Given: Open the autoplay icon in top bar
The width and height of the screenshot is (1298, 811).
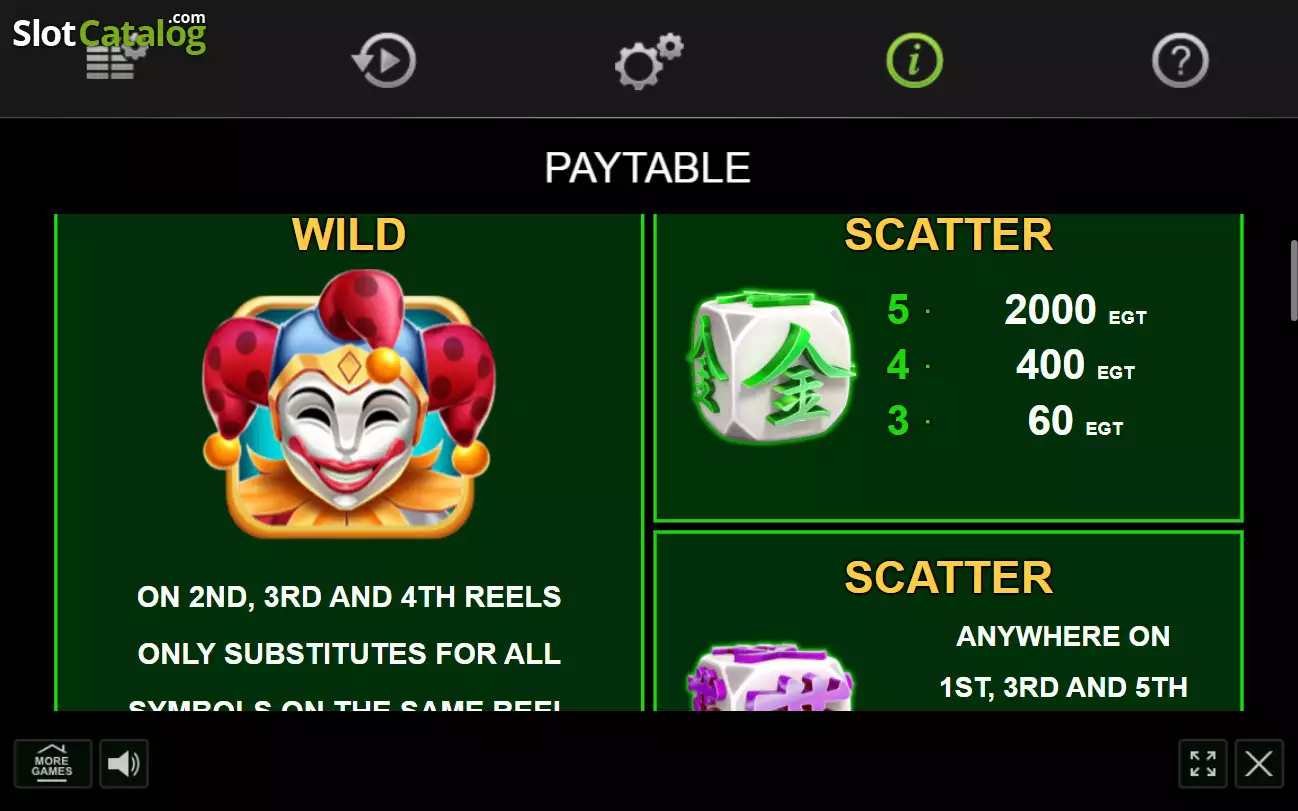Looking at the screenshot, I should pos(384,61).
